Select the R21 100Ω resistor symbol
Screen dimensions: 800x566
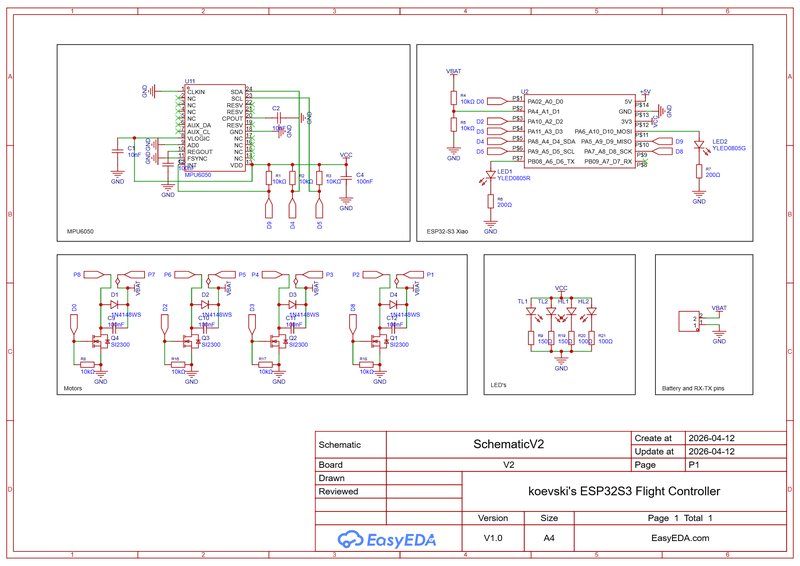pyautogui.click(x=591, y=338)
